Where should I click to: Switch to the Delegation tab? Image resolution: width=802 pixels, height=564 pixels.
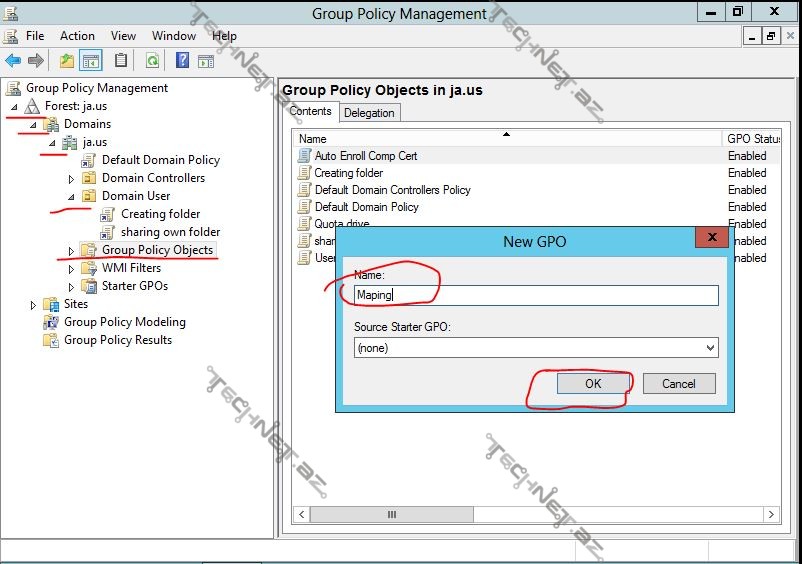click(x=369, y=113)
